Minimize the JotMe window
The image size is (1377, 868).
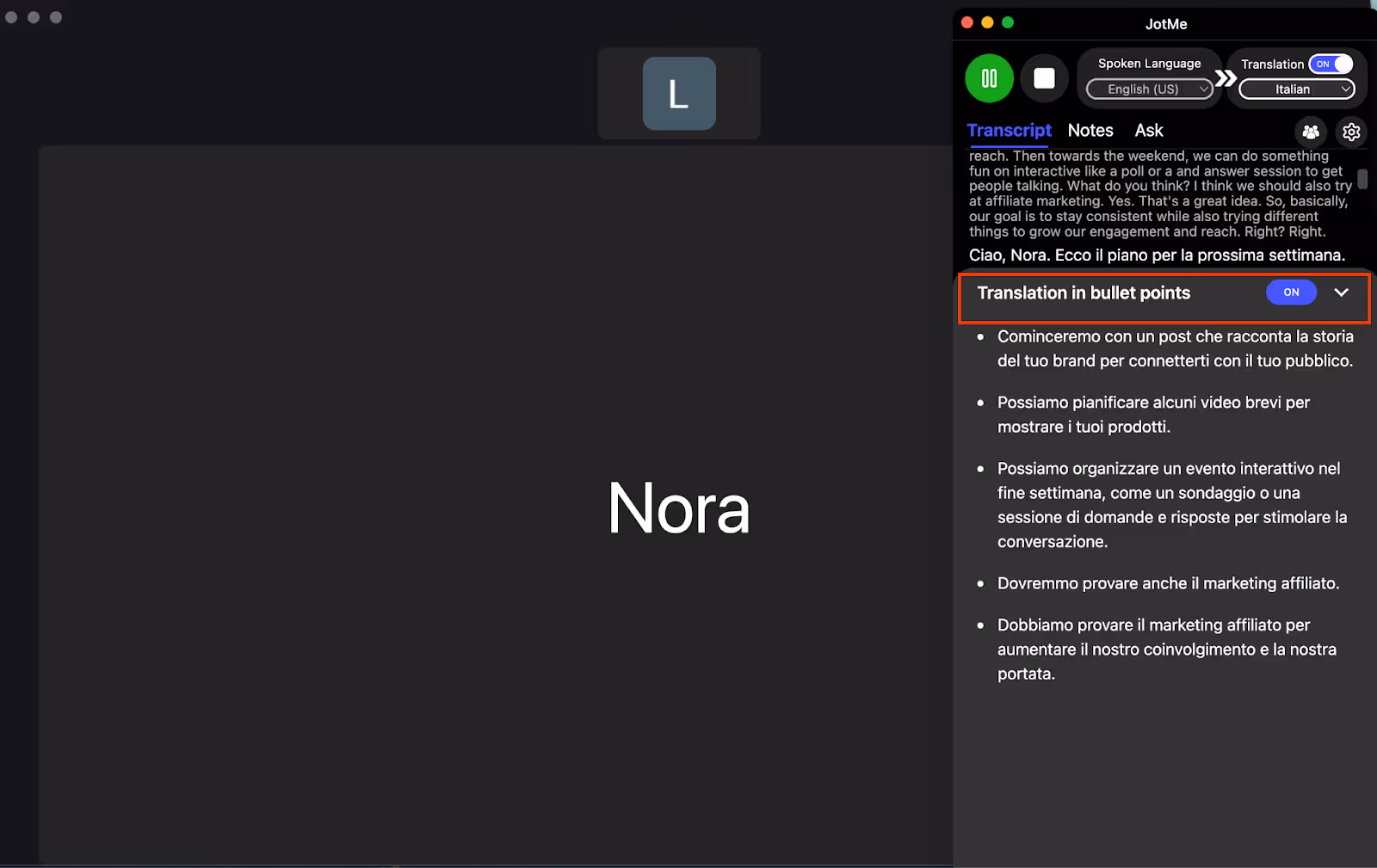987,23
